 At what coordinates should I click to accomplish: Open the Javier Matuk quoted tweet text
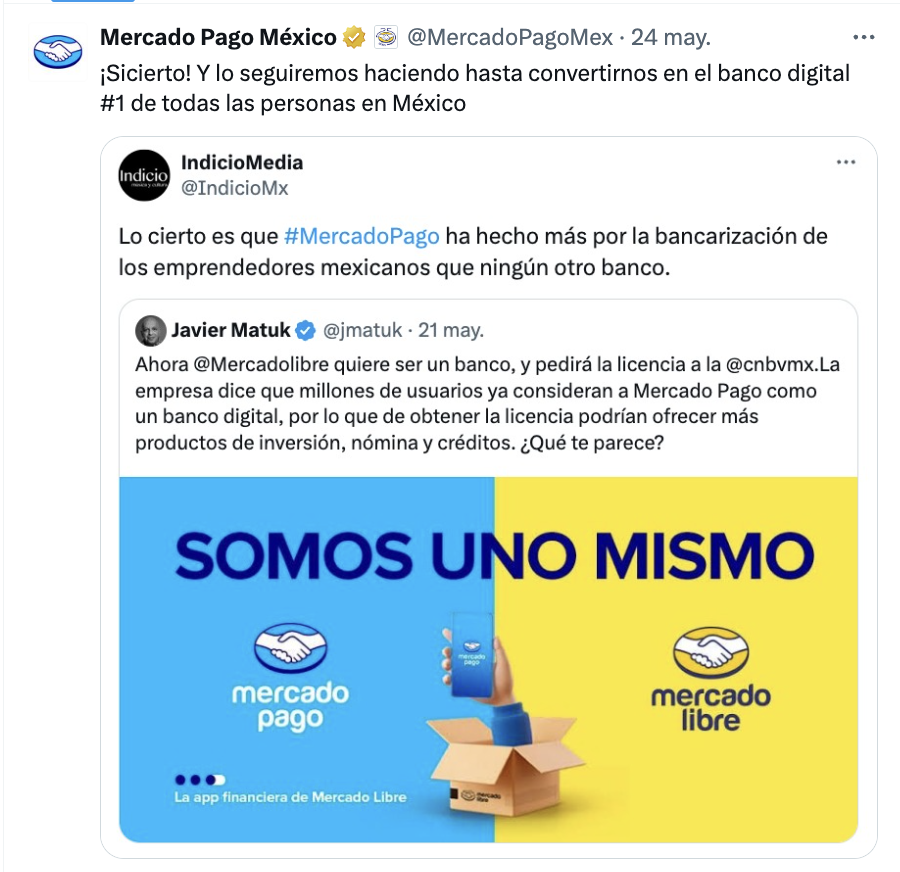click(x=487, y=404)
